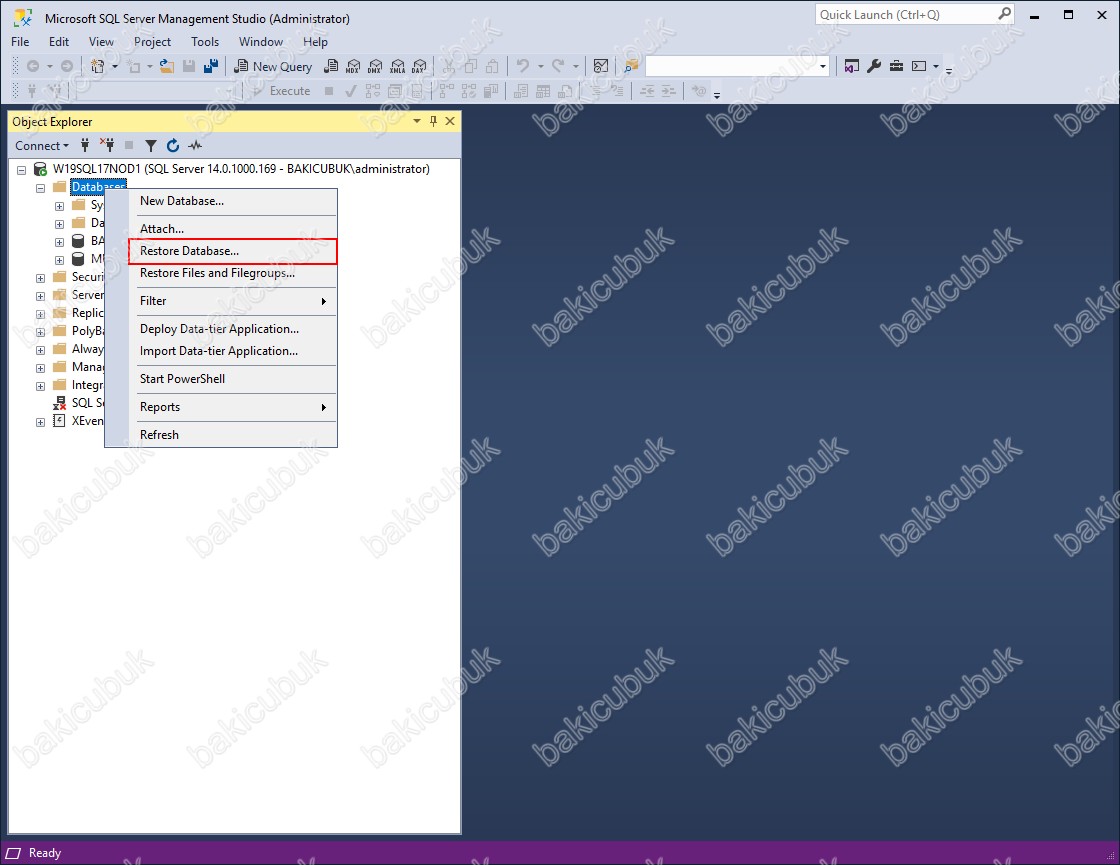Image resolution: width=1120 pixels, height=865 pixels.
Task: Open the Reports submenu
Action: [232, 406]
